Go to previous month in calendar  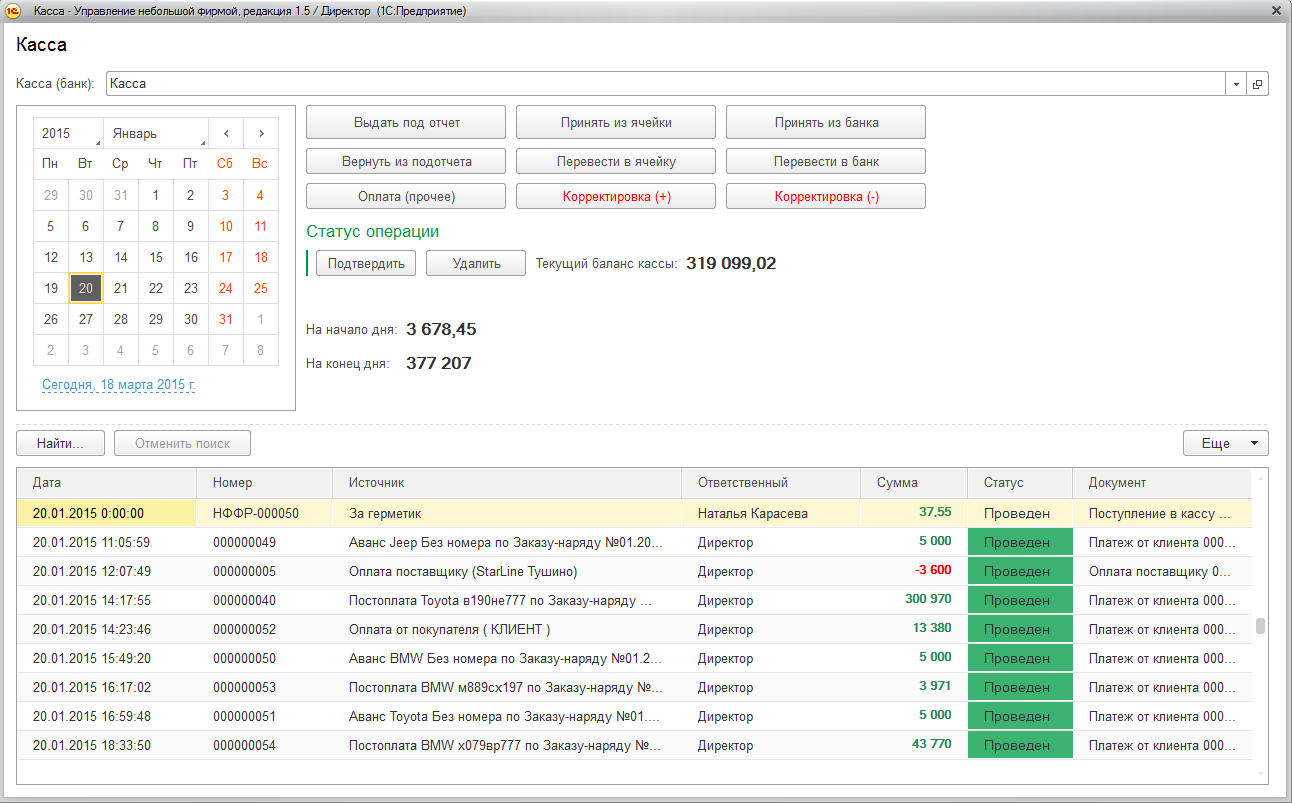[226, 133]
